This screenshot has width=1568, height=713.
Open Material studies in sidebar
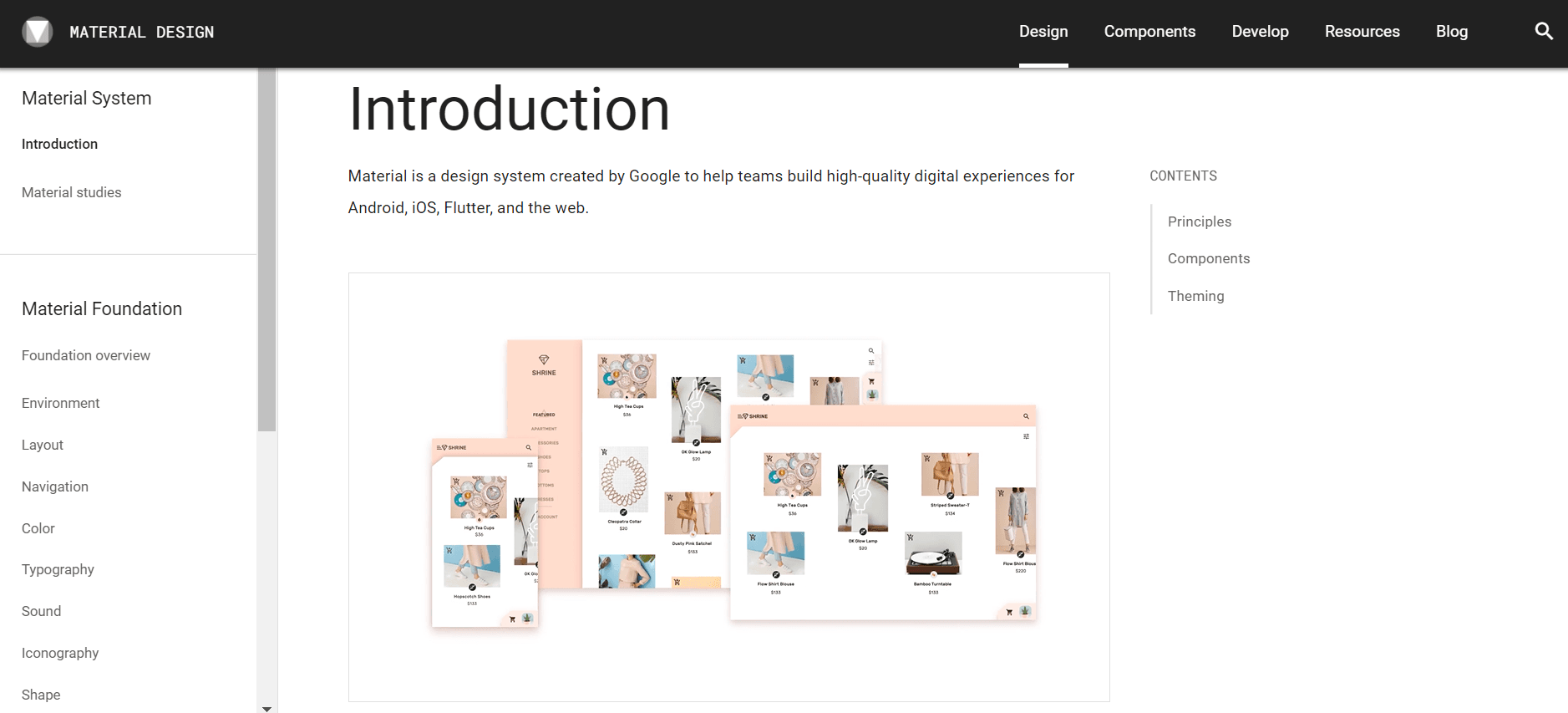71,192
